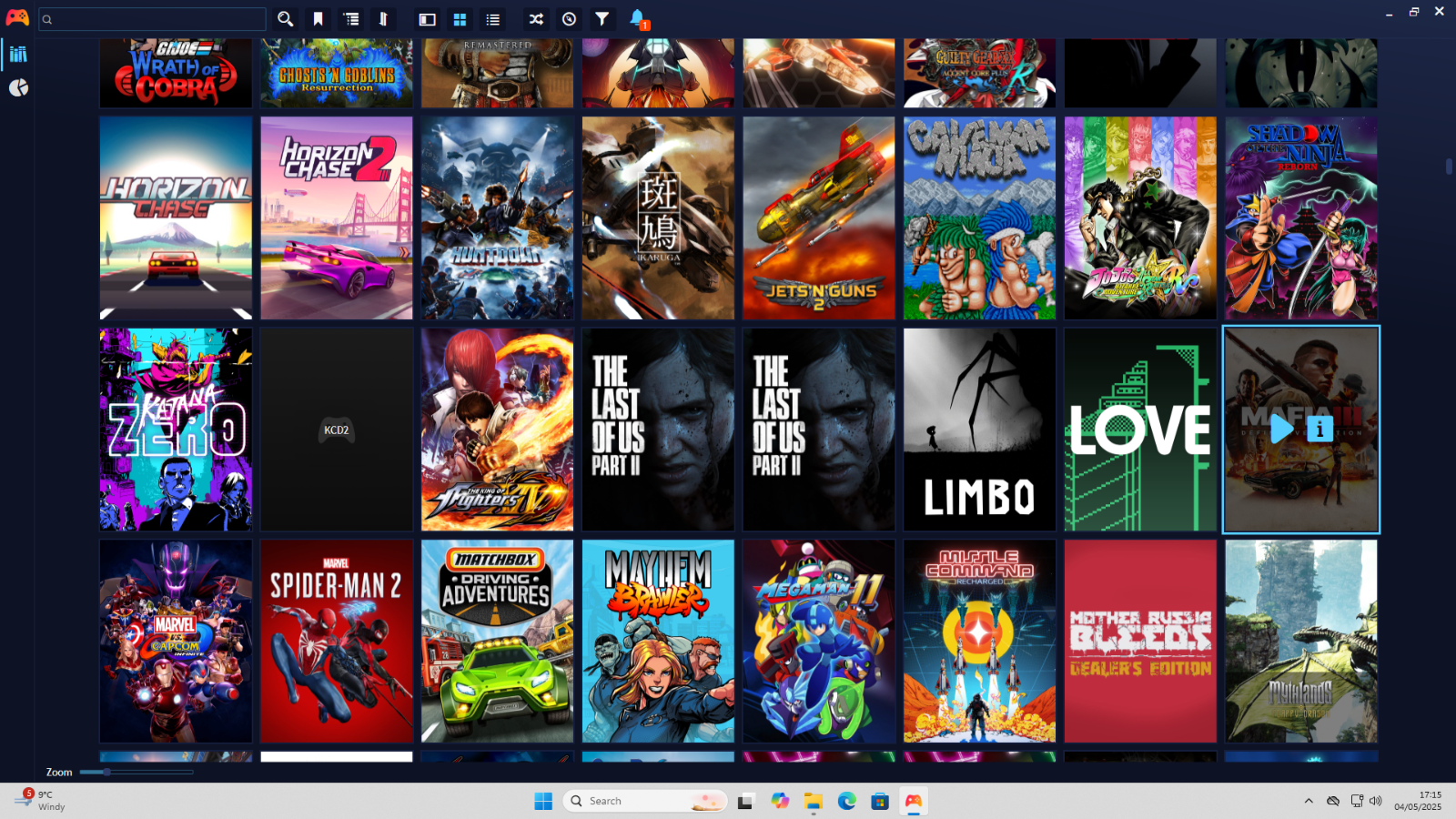Select the Library sidebar icon
1456x819 pixels.
pyautogui.click(x=18, y=54)
